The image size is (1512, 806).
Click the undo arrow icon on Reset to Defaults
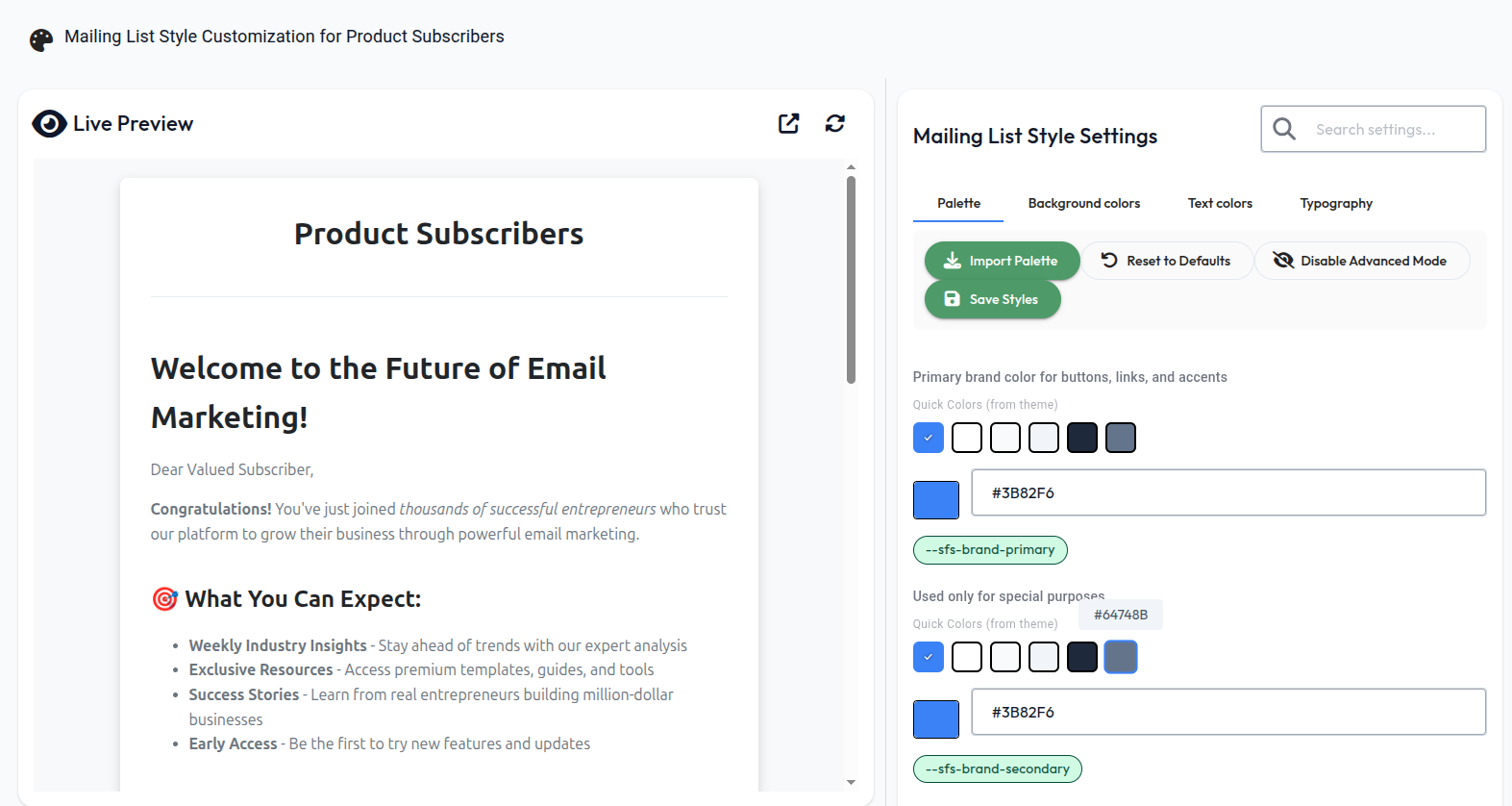pos(1108,260)
